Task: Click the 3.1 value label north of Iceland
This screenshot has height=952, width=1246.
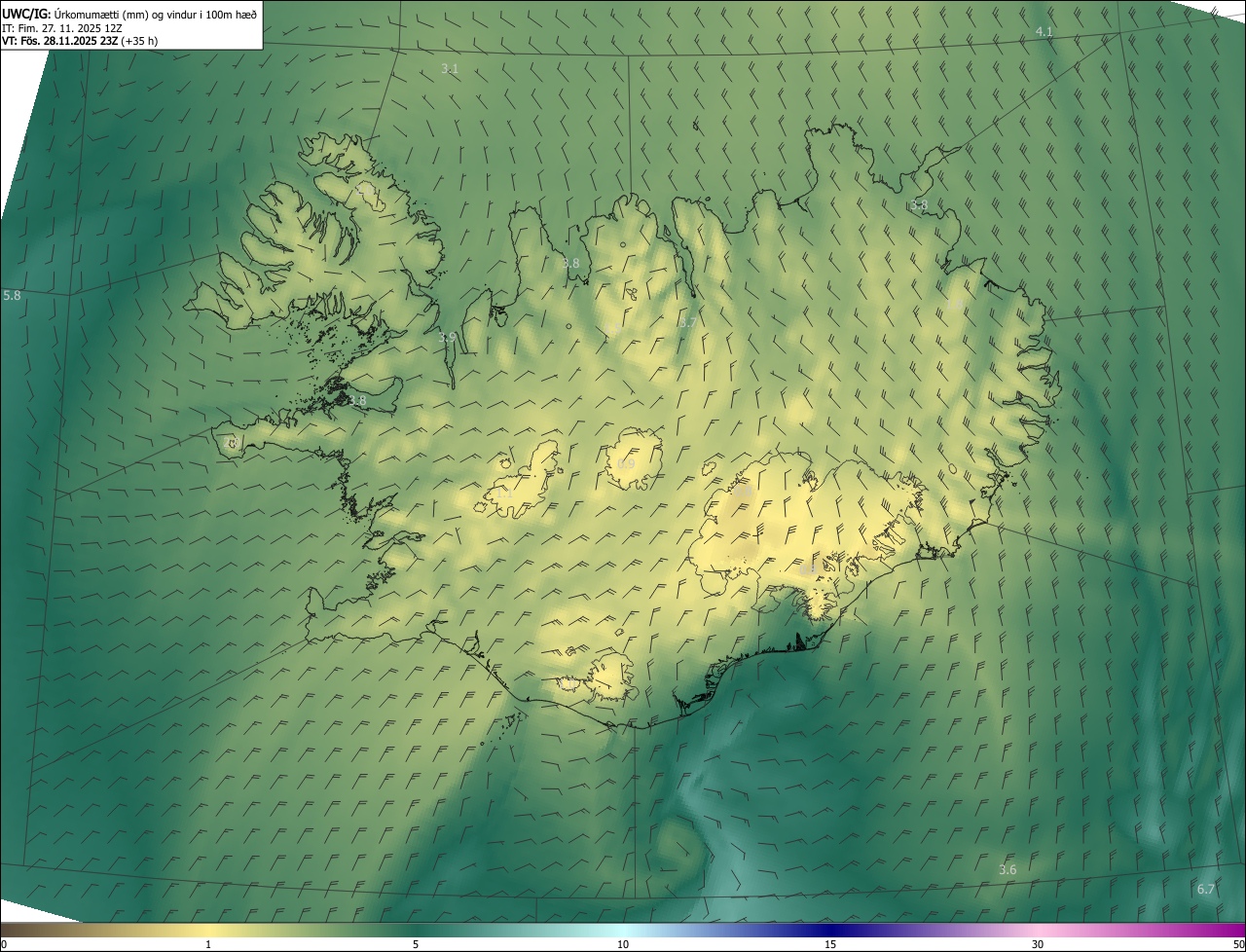Action: tap(450, 69)
